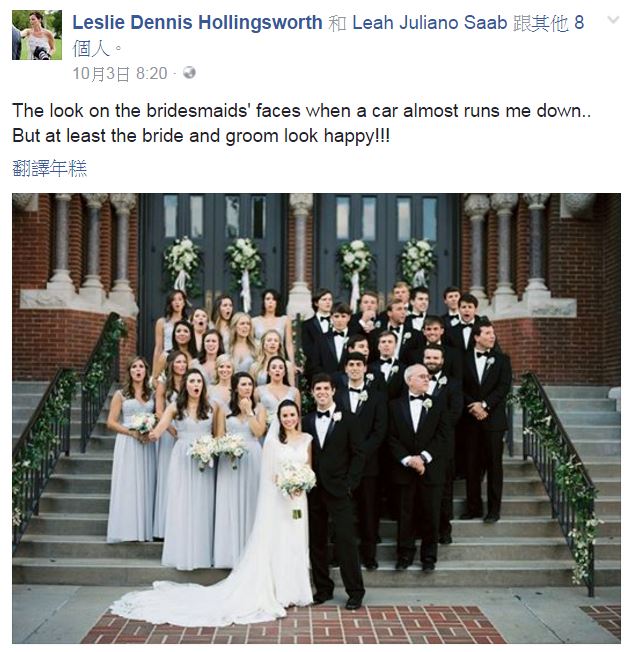Click the globe public privacy icon

pyautogui.click(x=189, y=72)
